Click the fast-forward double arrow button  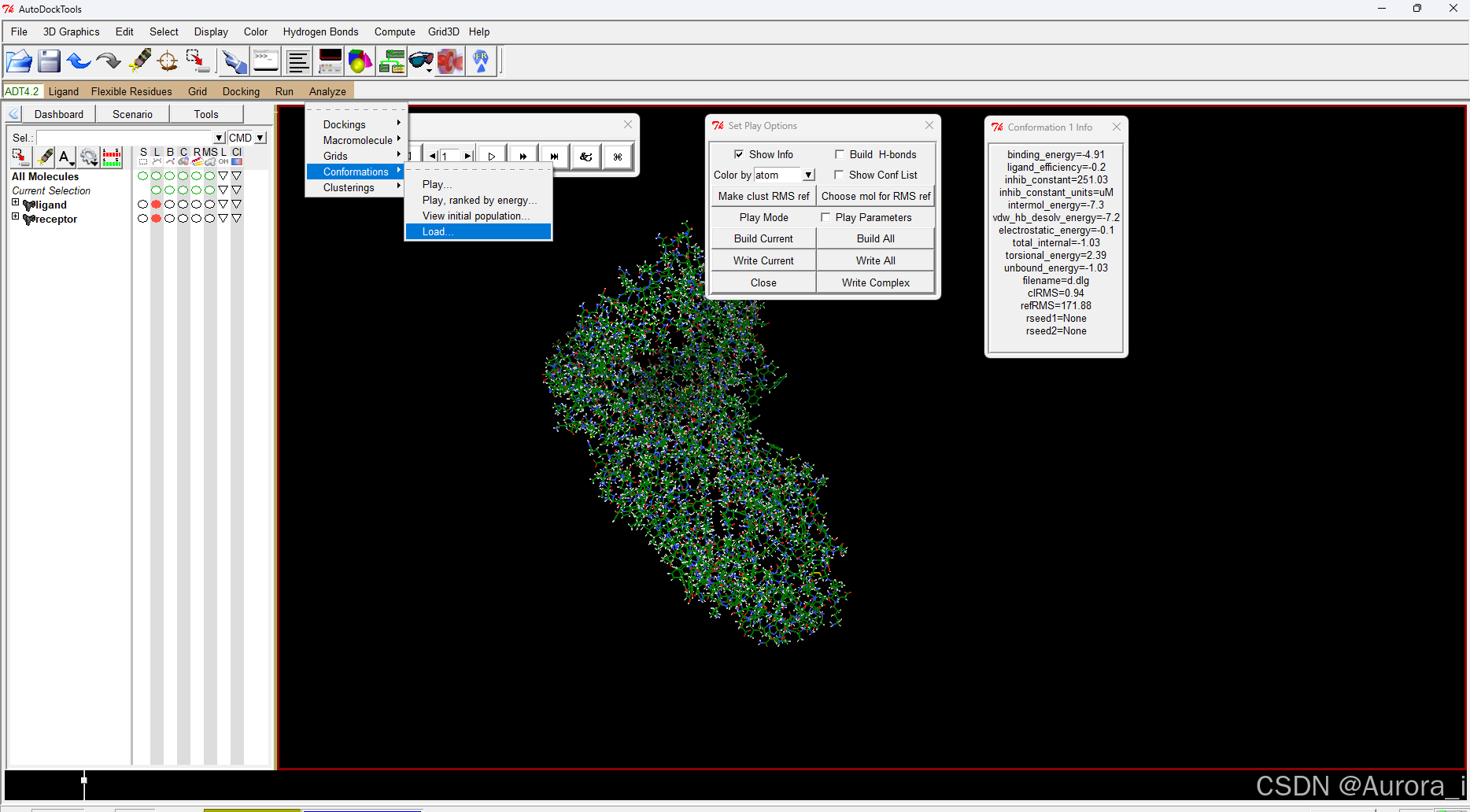tap(523, 156)
